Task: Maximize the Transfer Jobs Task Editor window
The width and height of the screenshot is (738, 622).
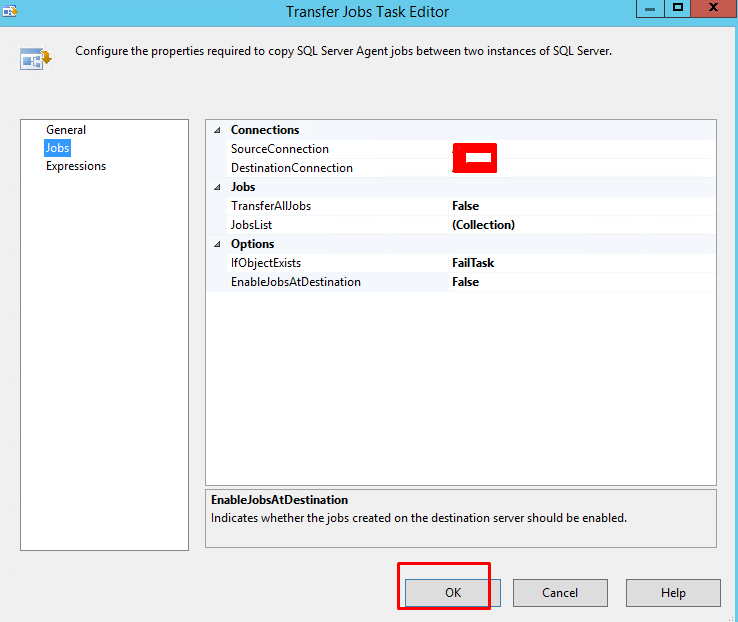Action: pyautogui.click(x=678, y=8)
